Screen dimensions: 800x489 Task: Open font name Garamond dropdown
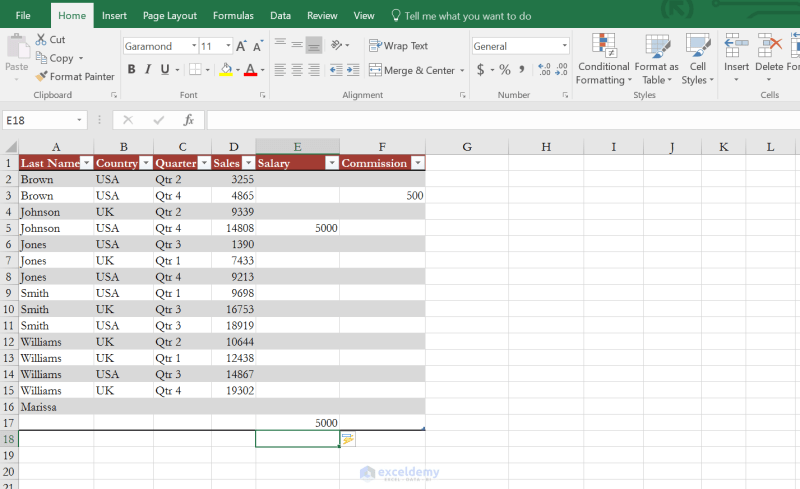pos(194,46)
